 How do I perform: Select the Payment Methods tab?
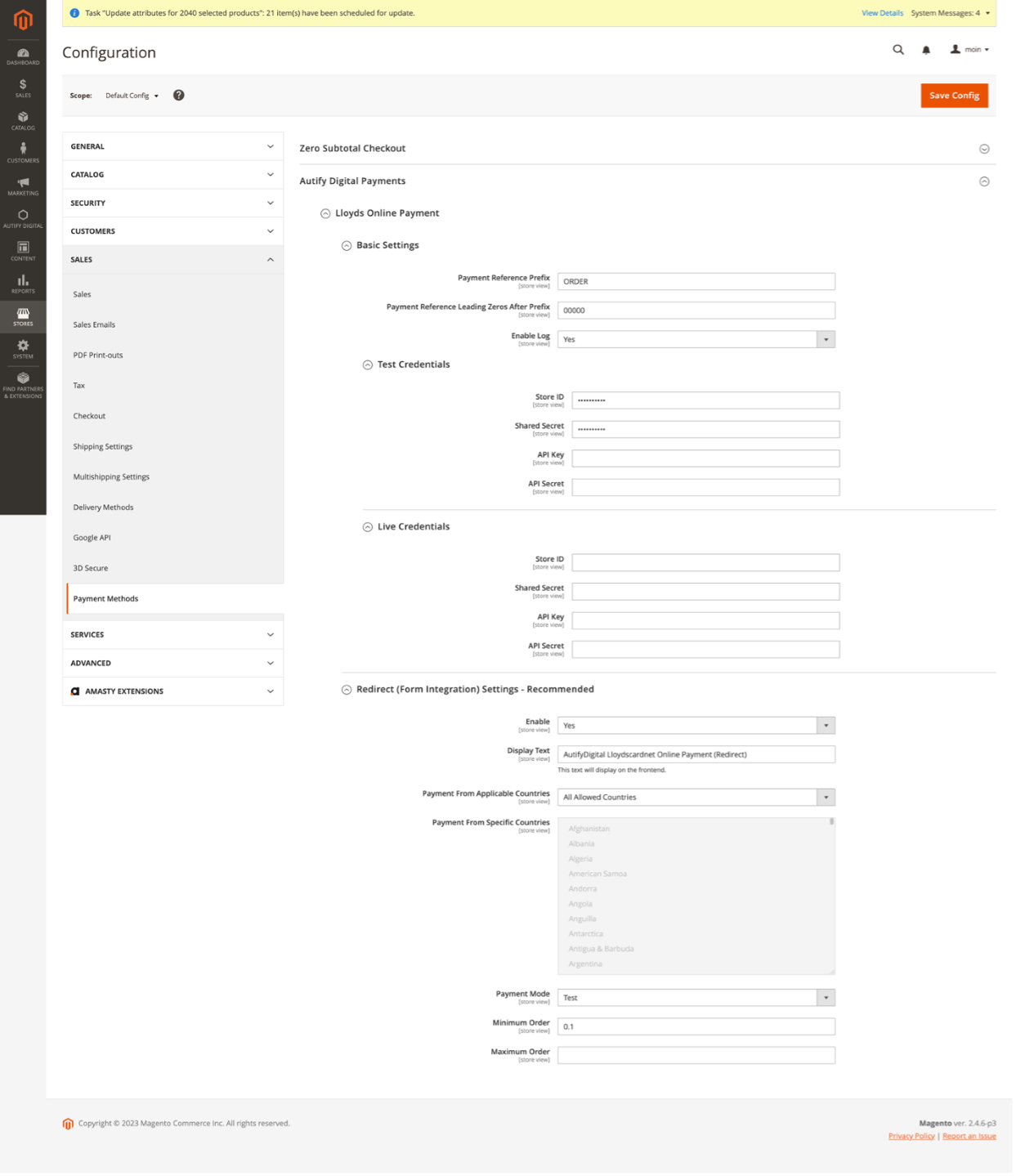point(175,599)
